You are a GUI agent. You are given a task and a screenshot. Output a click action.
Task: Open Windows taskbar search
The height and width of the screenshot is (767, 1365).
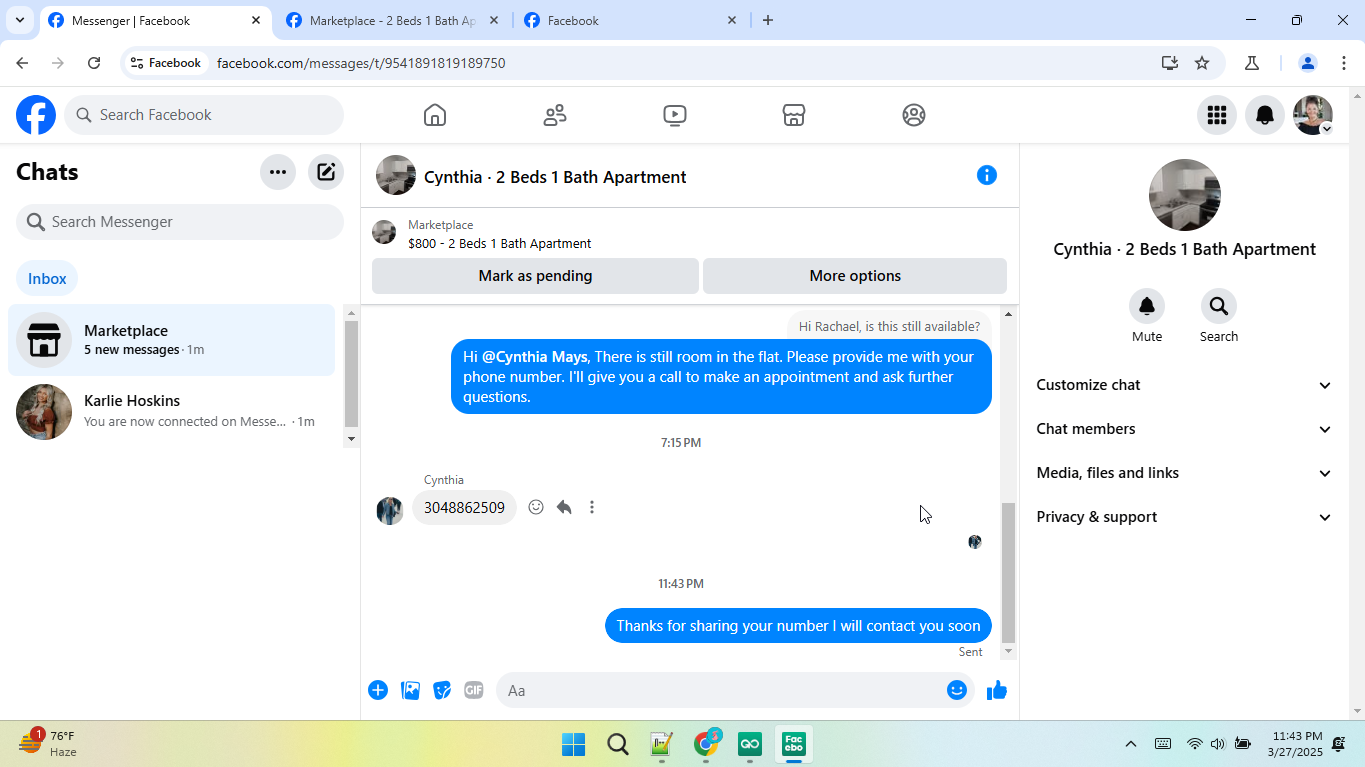pos(617,744)
